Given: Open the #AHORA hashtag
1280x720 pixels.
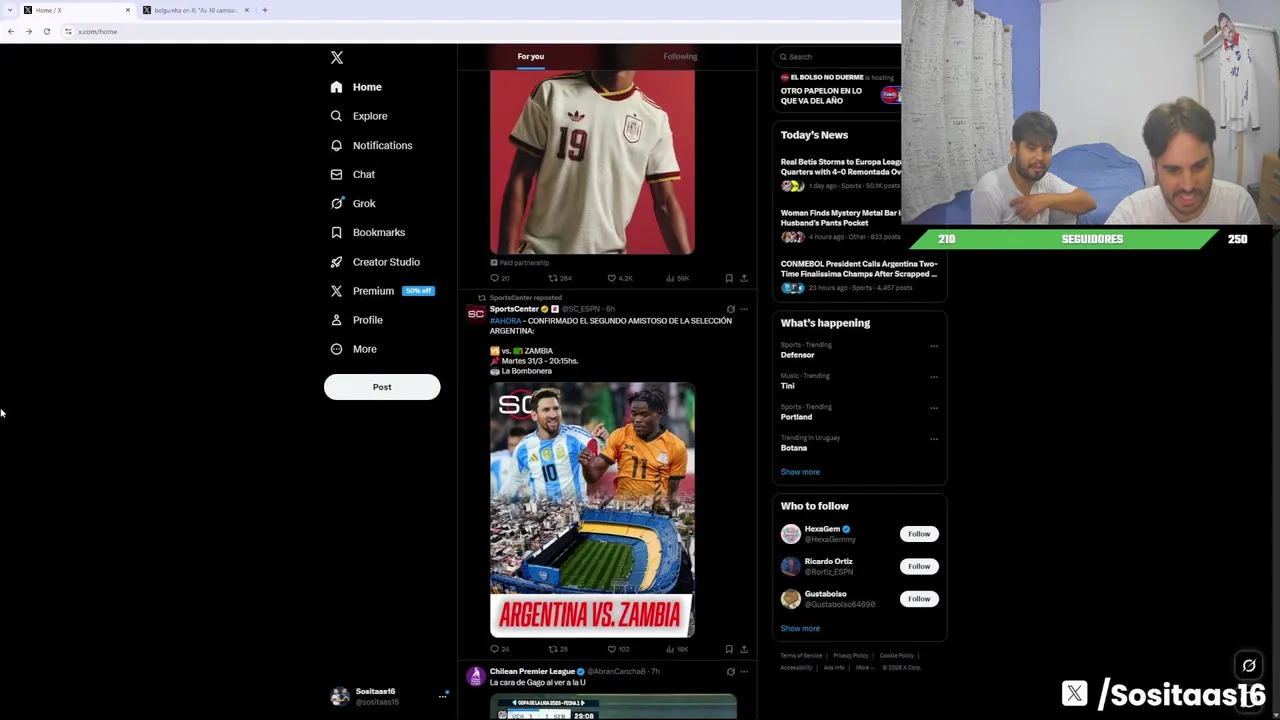Looking at the screenshot, I should (505, 321).
